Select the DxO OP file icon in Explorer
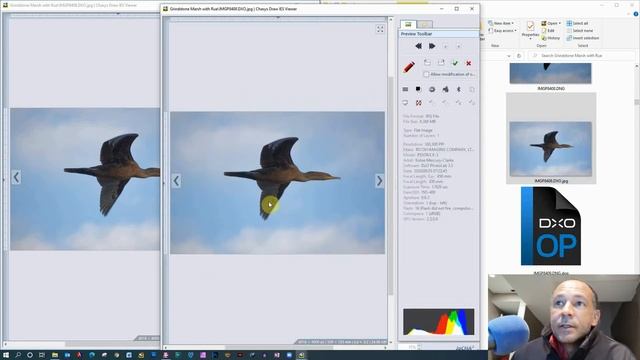This screenshot has width=640, height=360. click(x=551, y=226)
